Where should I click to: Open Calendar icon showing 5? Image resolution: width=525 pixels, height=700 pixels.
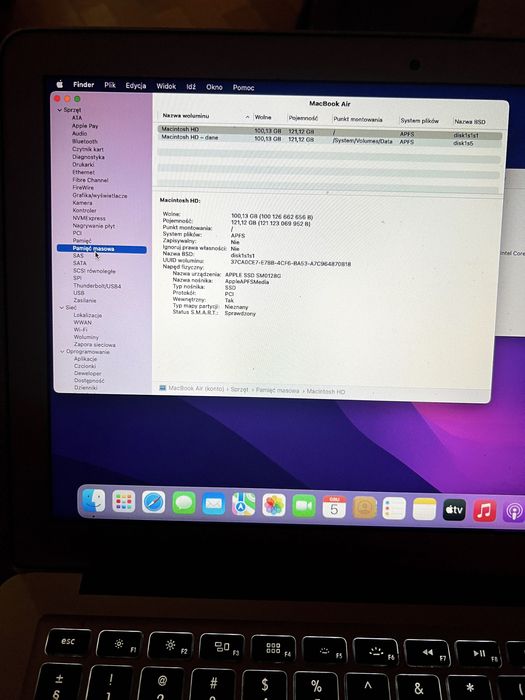tap(334, 508)
